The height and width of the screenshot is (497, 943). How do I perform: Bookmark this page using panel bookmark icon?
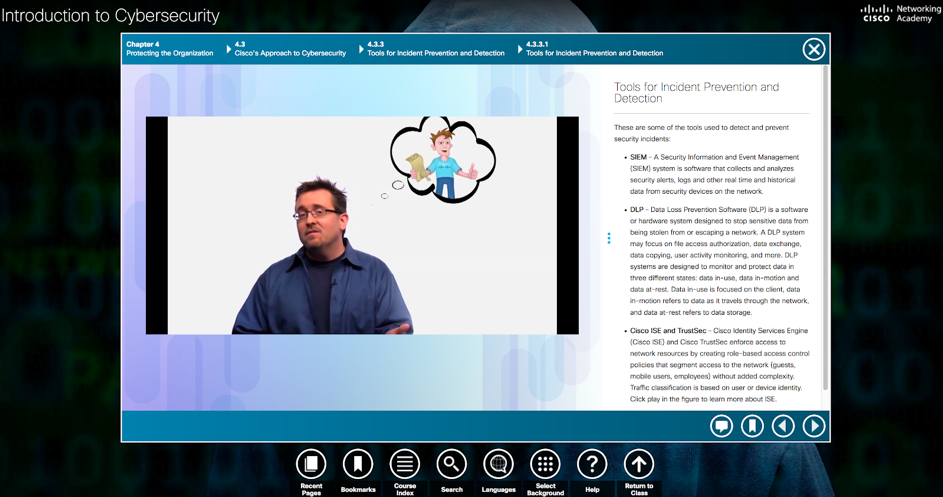(x=752, y=426)
